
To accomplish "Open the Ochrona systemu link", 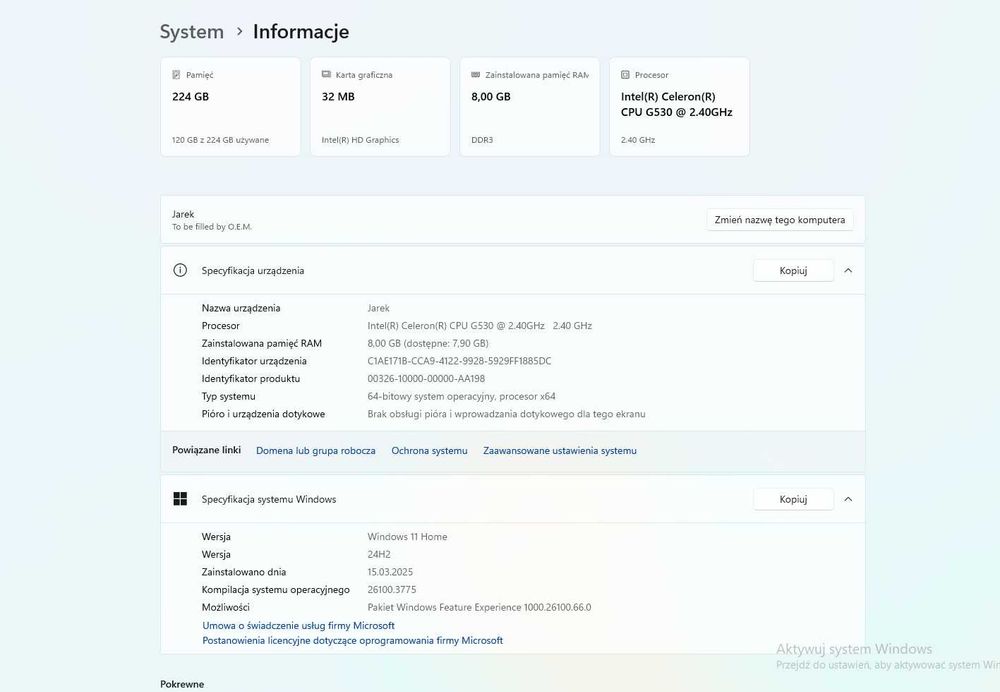I will 429,451.
